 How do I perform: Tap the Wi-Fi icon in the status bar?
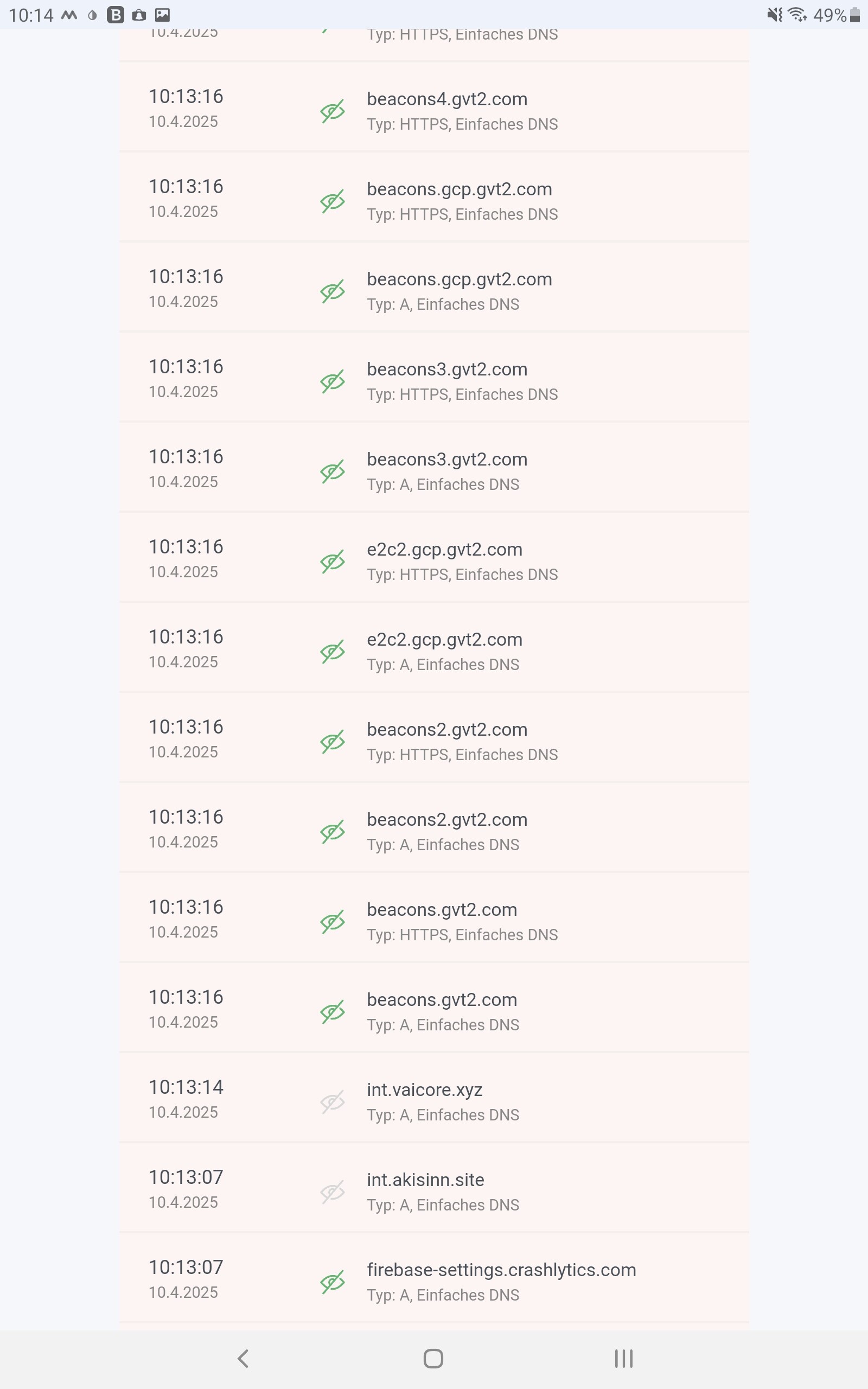797,14
